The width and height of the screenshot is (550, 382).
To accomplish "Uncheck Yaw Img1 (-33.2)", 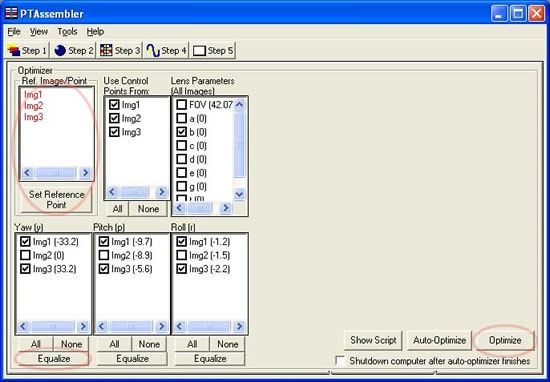I will (25, 241).
